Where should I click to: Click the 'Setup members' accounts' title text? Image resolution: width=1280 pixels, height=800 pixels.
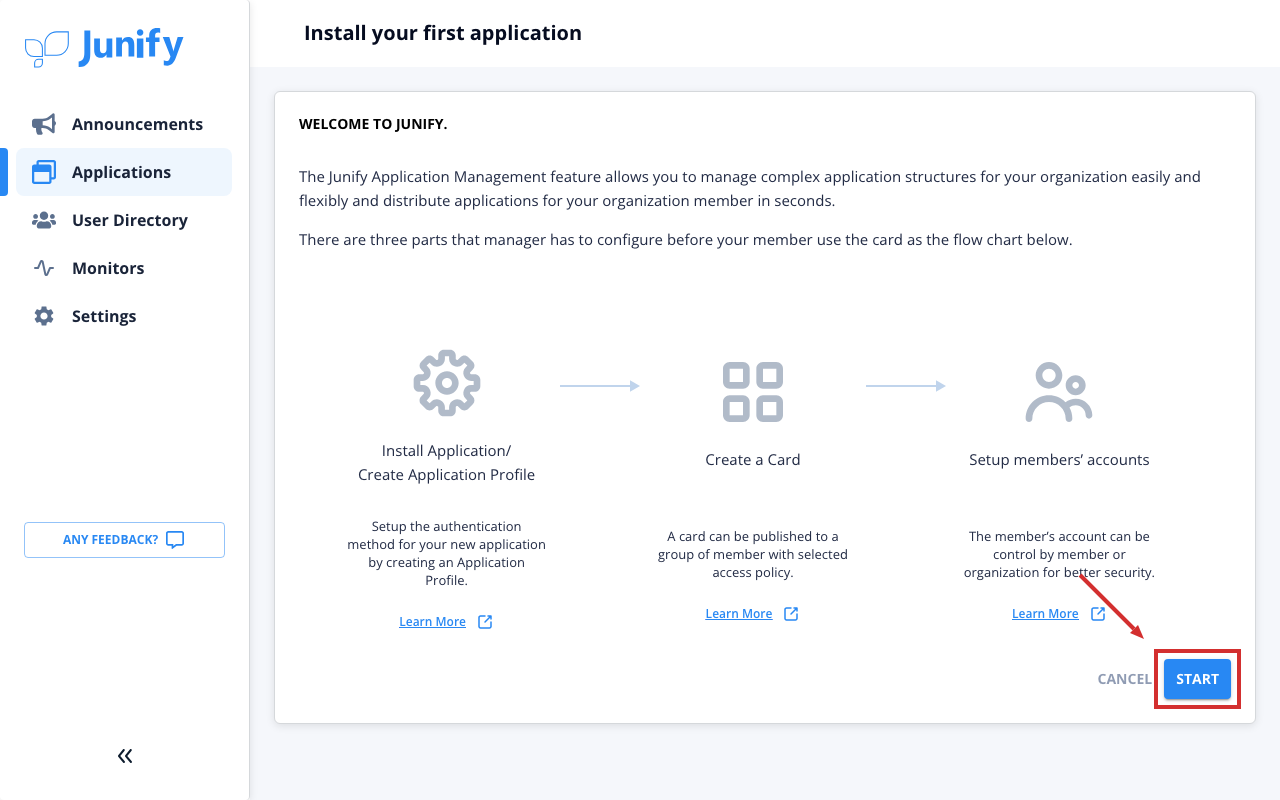[1059, 460]
